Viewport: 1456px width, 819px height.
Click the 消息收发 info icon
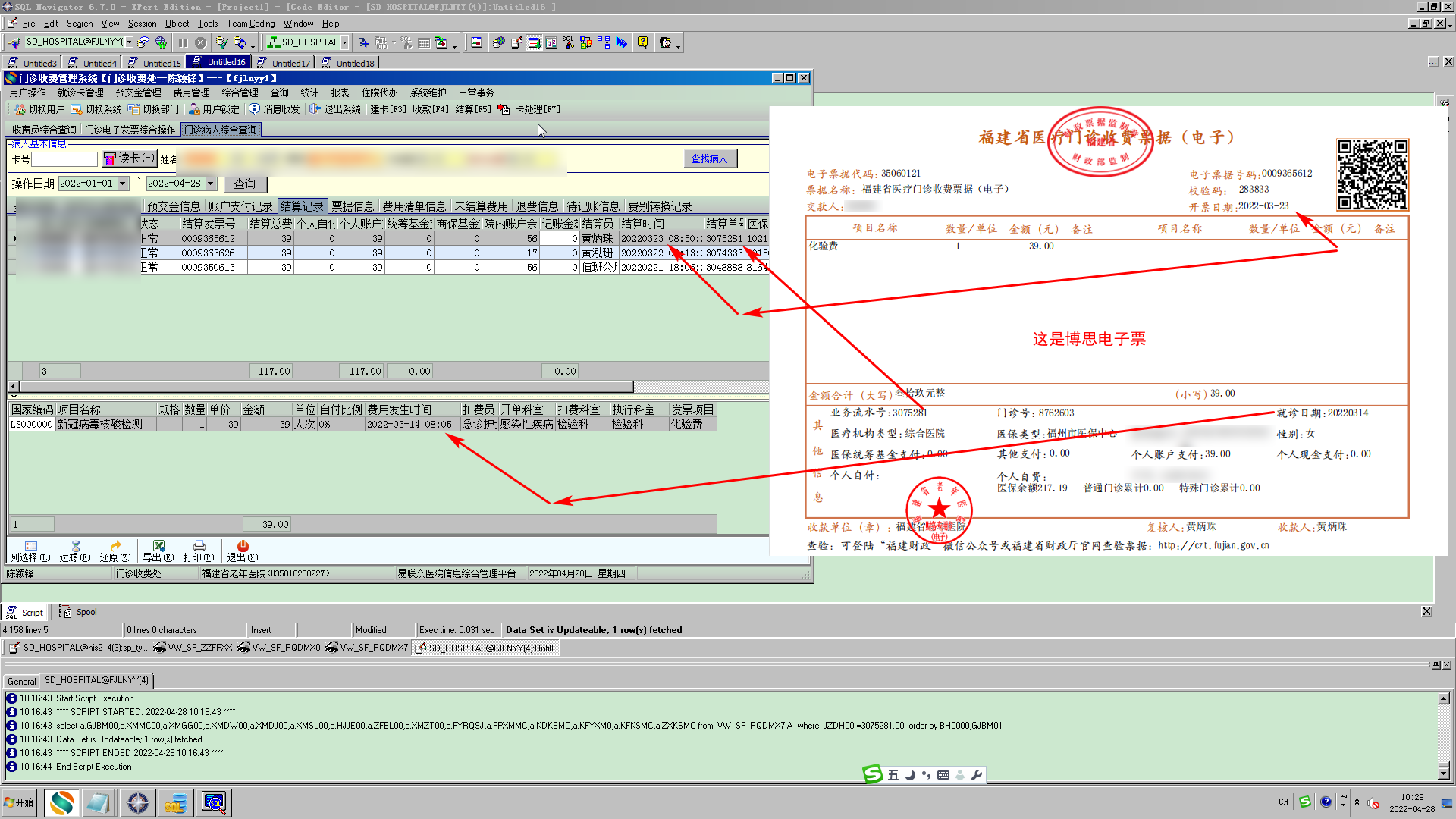[255, 109]
